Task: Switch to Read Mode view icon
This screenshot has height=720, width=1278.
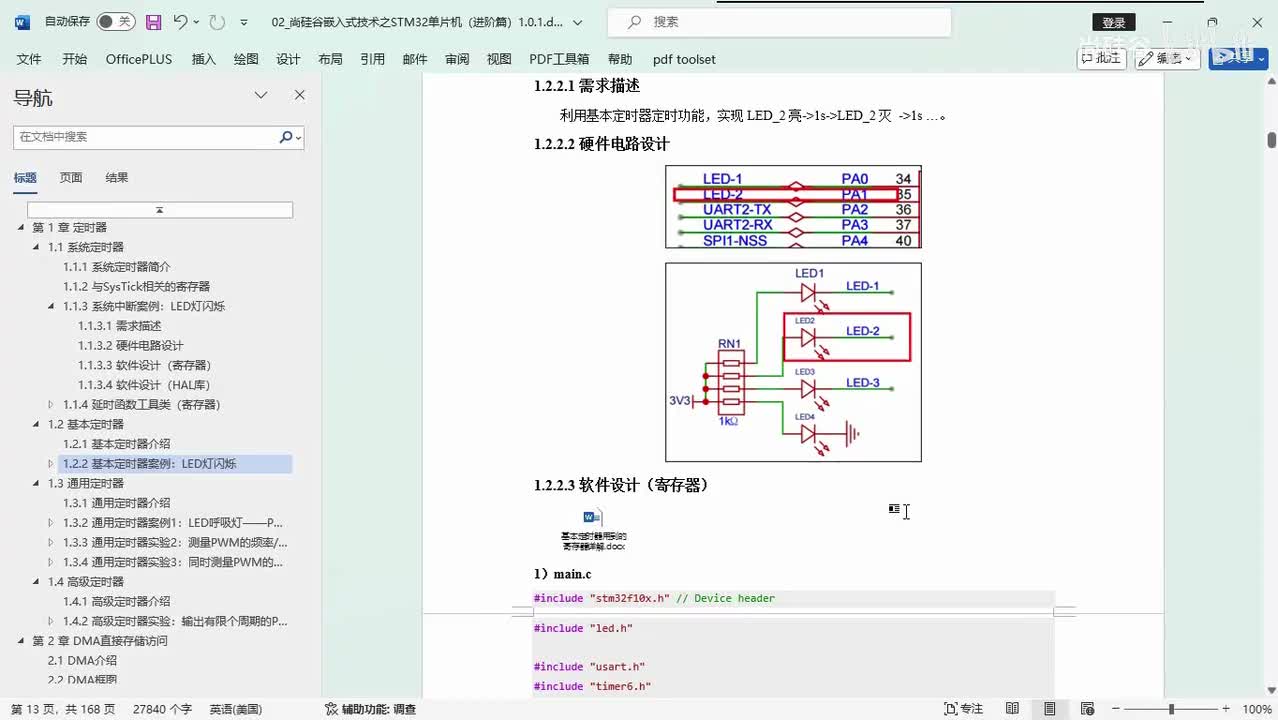Action: (x=1012, y=709)
